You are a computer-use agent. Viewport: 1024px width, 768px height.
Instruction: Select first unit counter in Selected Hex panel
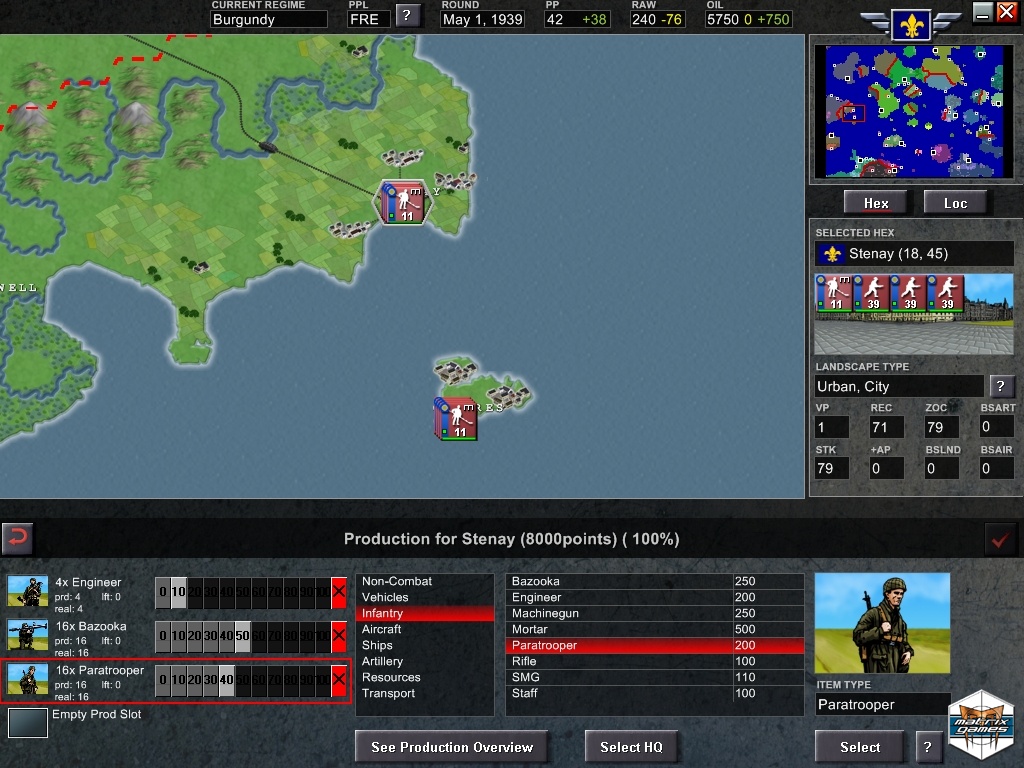point(833,293)
